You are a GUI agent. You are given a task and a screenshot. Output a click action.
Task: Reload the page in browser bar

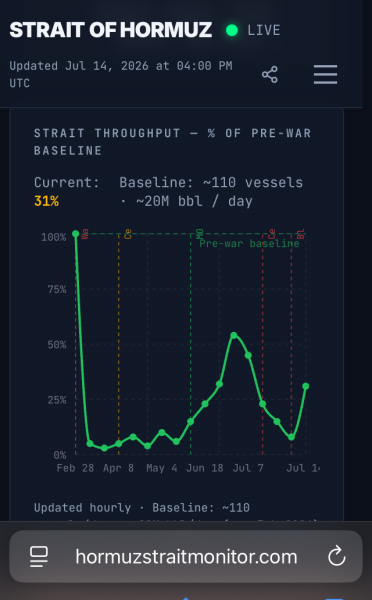coord(337,556)
